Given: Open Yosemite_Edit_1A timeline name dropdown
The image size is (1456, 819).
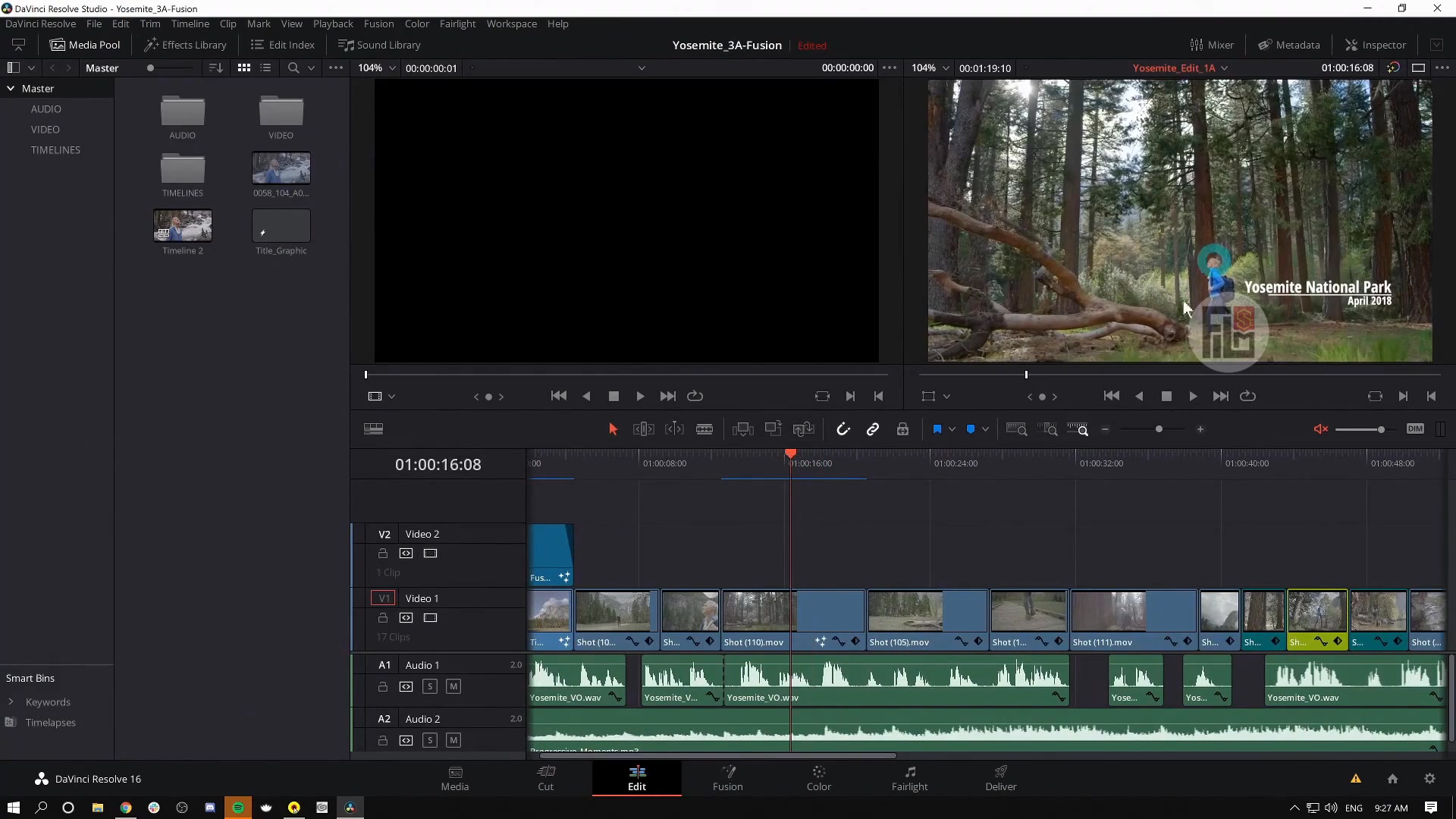Looking at the screenshot, I should pos(1181,68).
